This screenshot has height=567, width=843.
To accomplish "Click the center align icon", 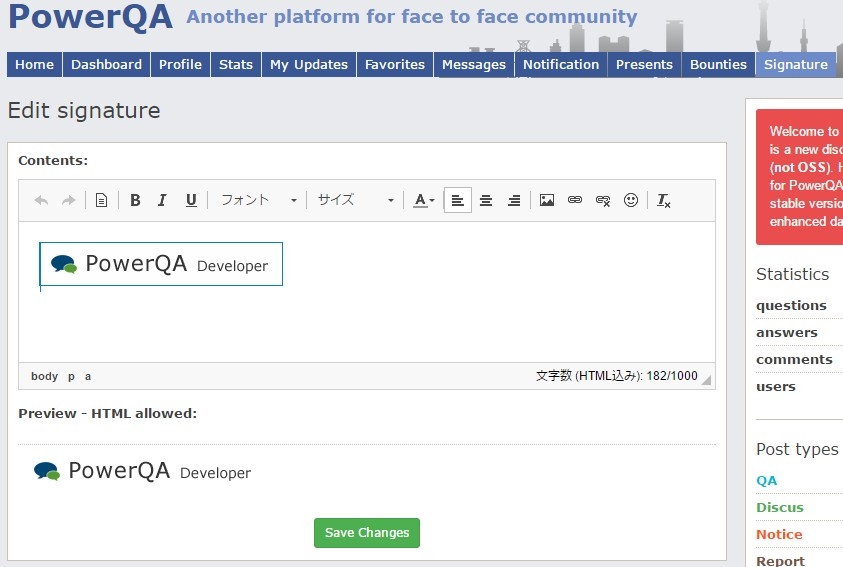I will tap(486, 200).
